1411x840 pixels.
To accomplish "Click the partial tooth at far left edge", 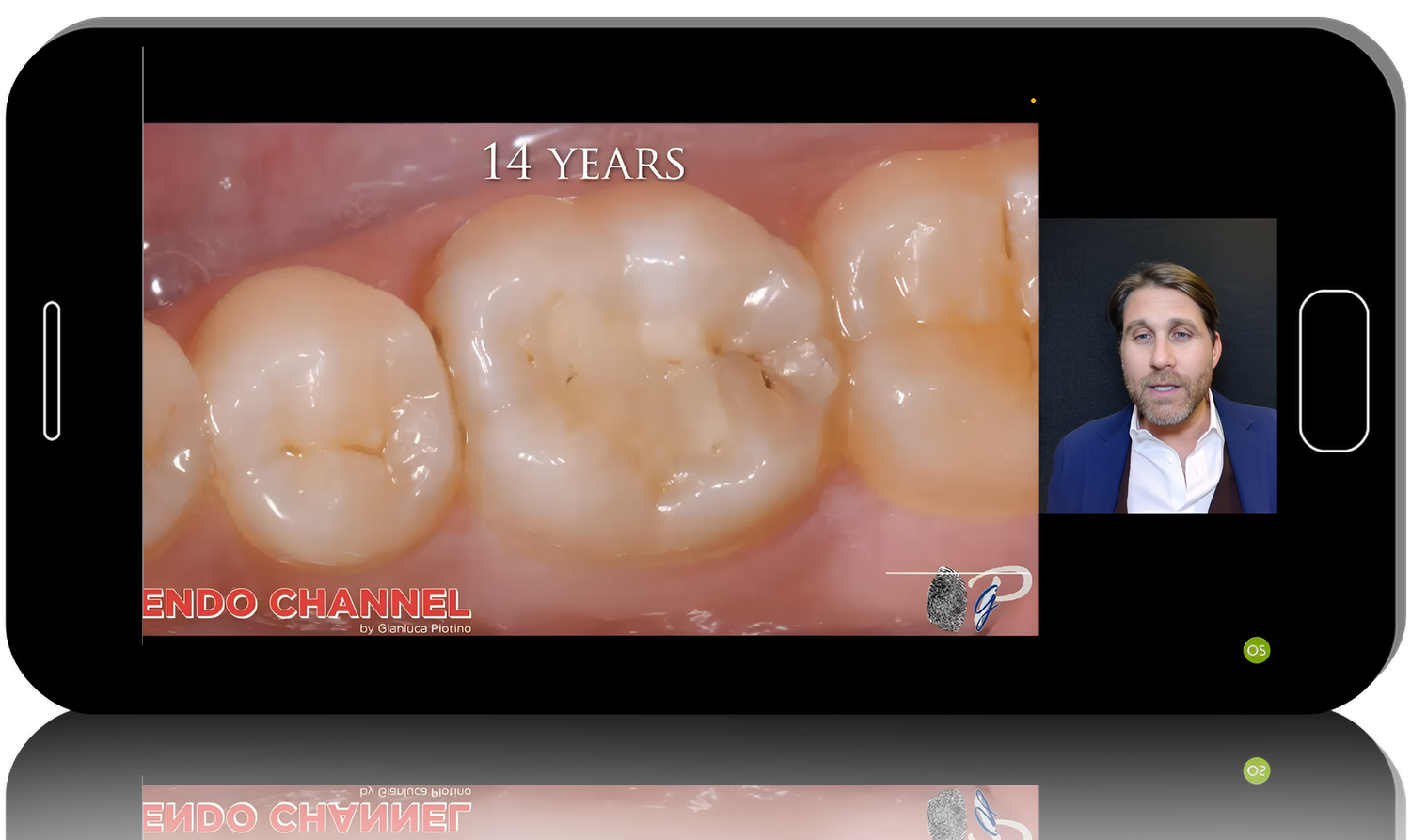I will (169, 433).
